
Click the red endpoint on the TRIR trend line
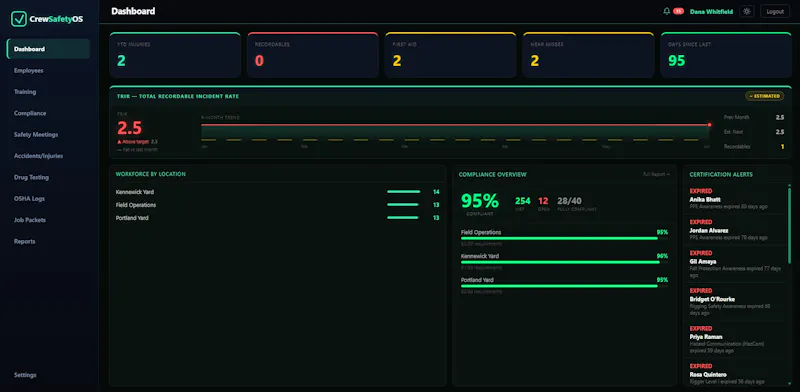(x=709, y=125)
